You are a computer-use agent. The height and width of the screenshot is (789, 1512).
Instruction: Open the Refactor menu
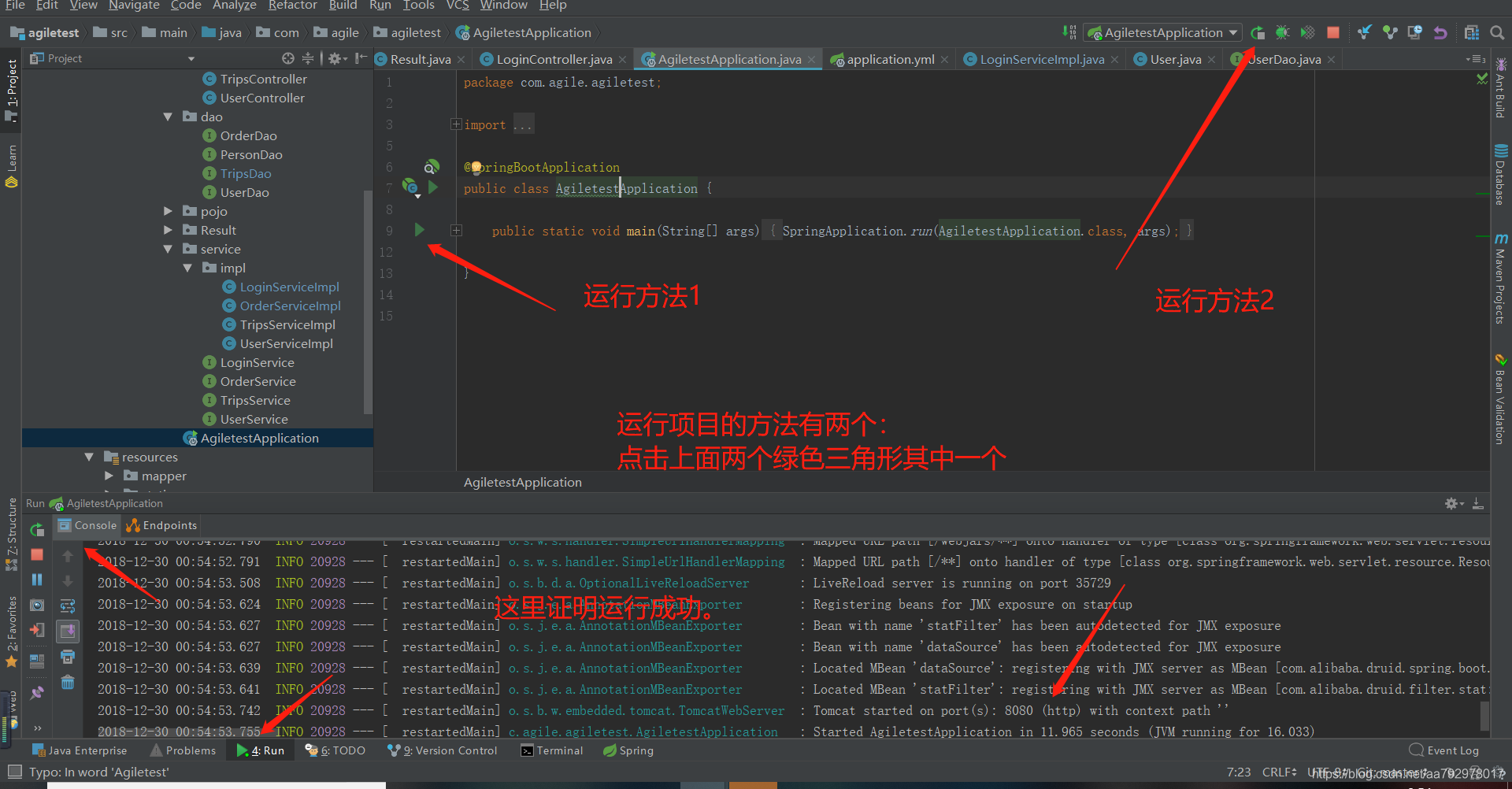click(x=292, y=6)
